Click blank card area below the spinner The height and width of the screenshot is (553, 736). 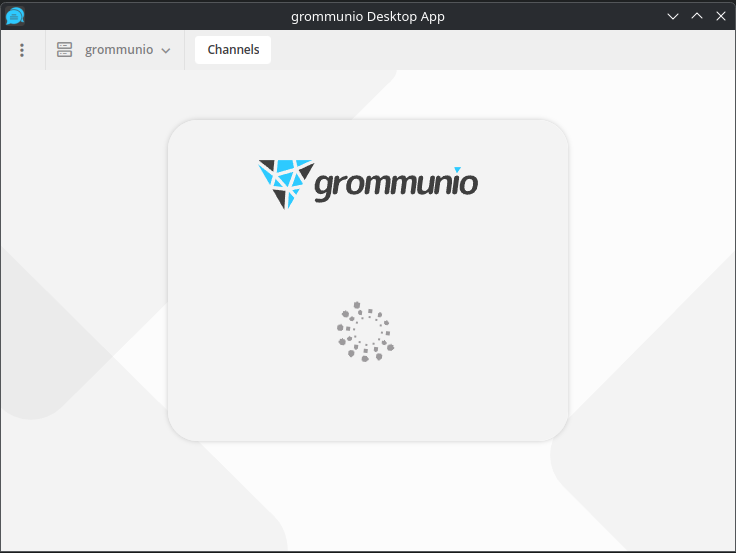click(x=367, y=405)
